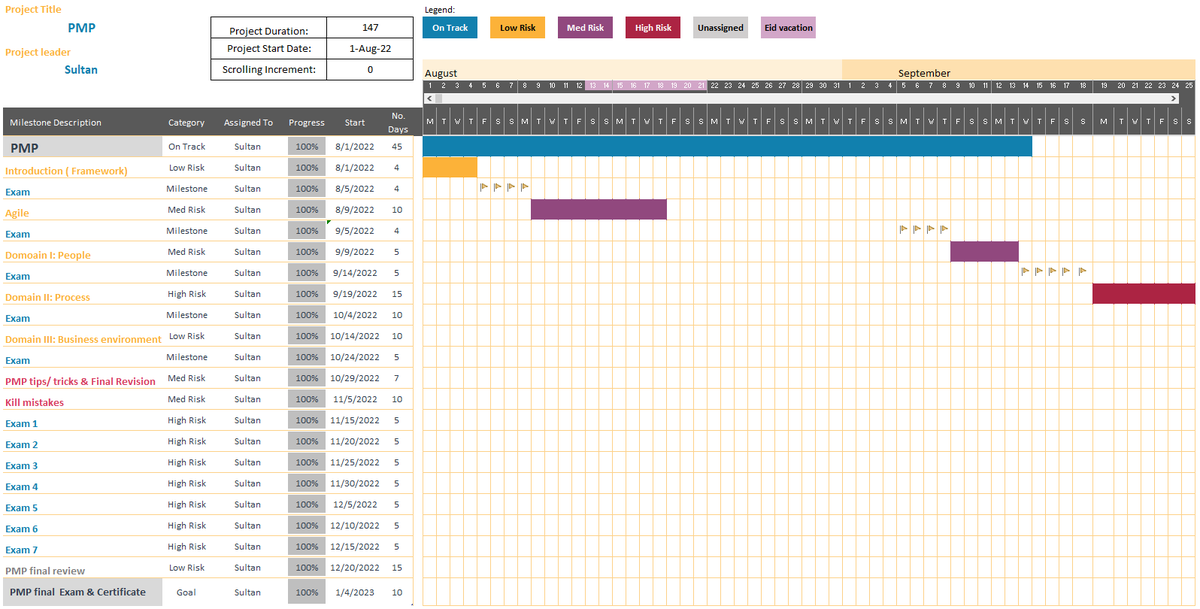The width and height of the screenshot is (1200, 609).
Task: Click the Start column header
Action: [355, 123]
